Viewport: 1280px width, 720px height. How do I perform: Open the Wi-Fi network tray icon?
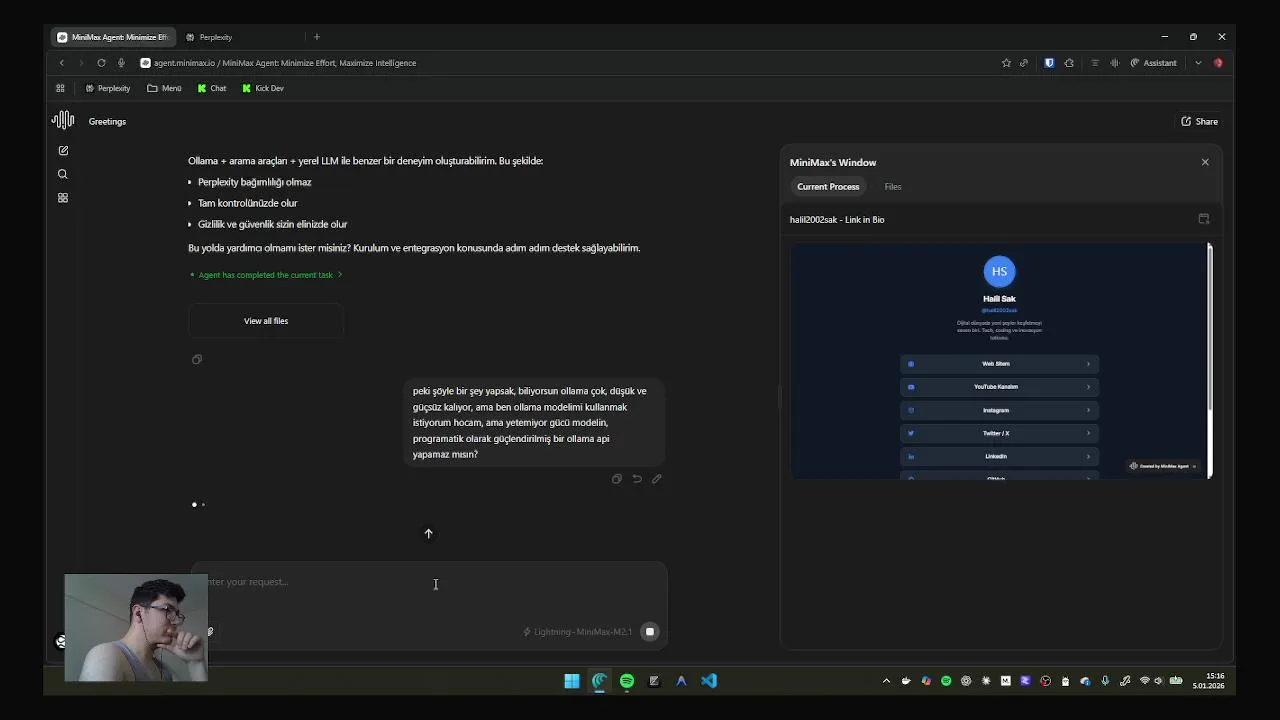pos(1145,681)
